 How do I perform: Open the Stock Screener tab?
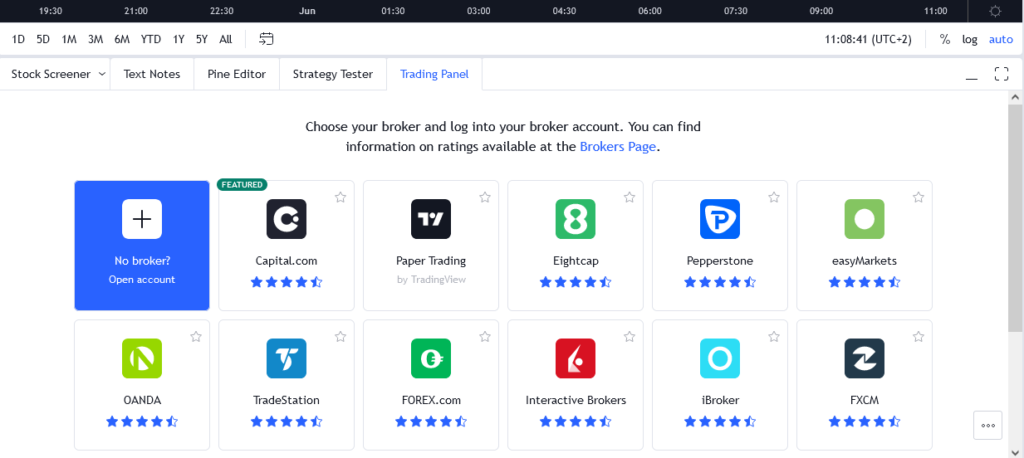51,74
